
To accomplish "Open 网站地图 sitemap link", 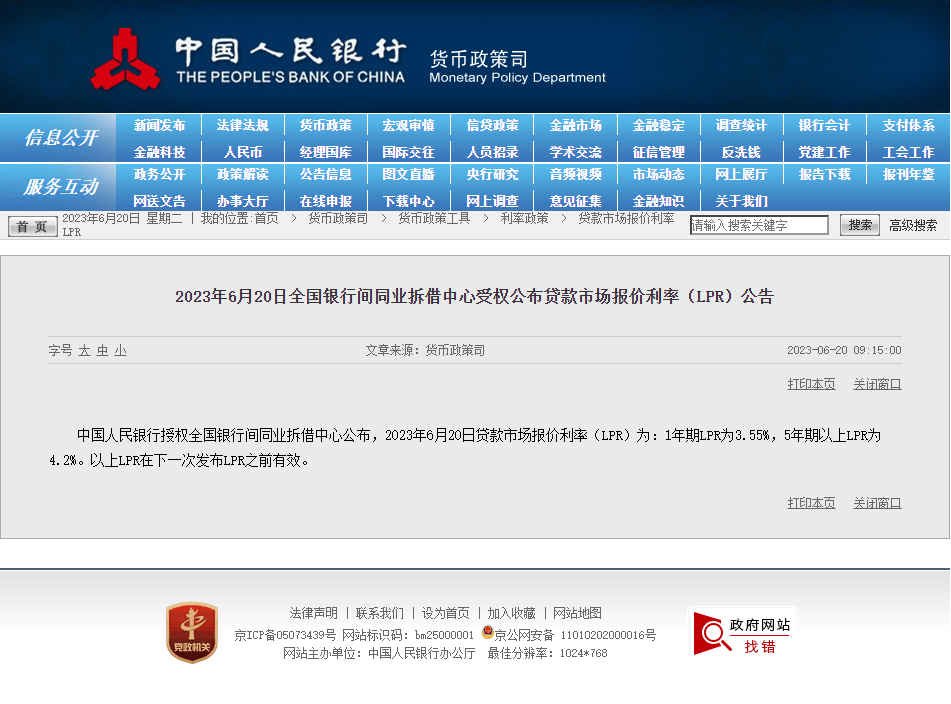I will [577, 613].
